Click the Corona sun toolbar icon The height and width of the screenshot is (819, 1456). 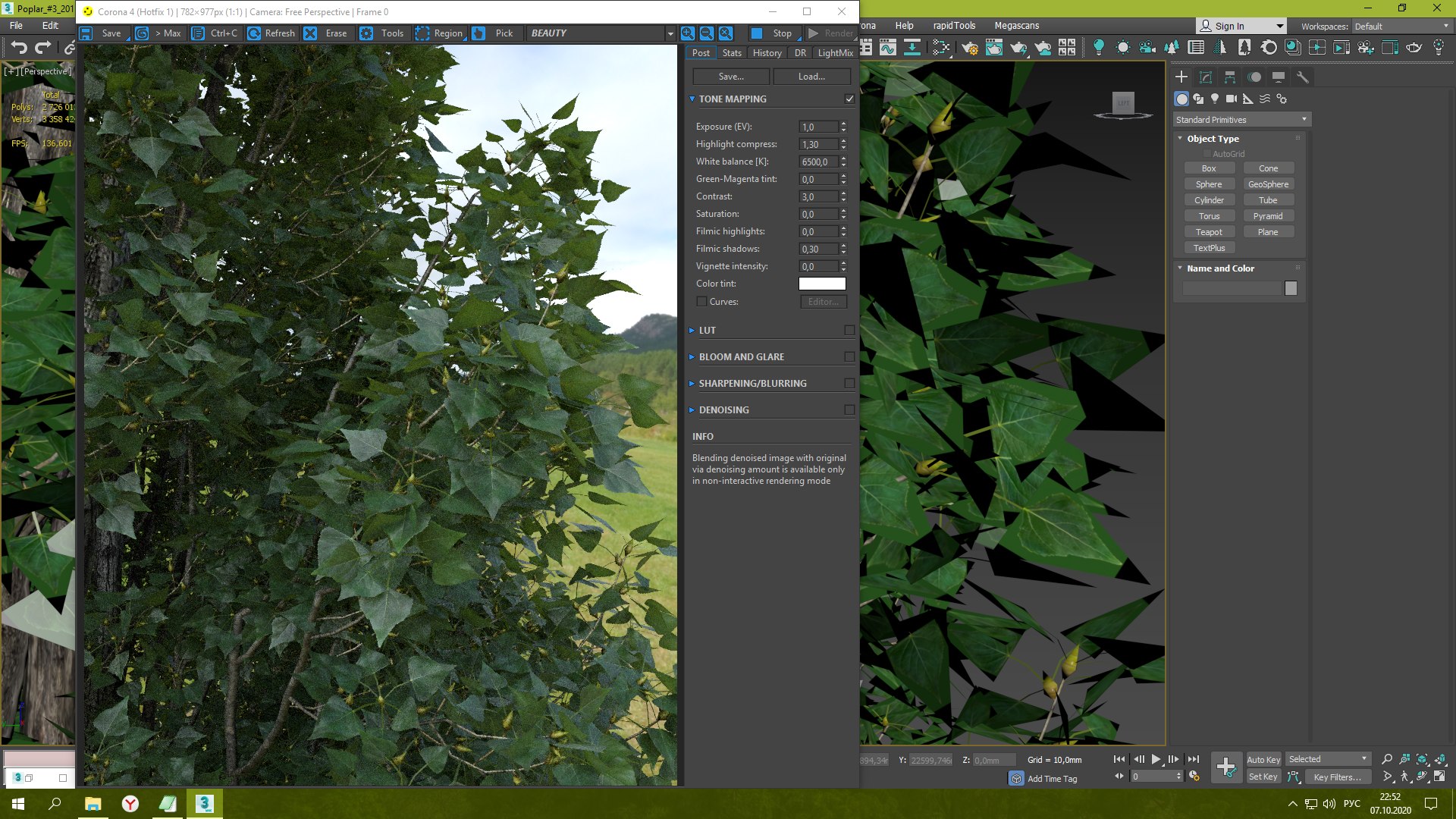click(x=1122, y=48)
